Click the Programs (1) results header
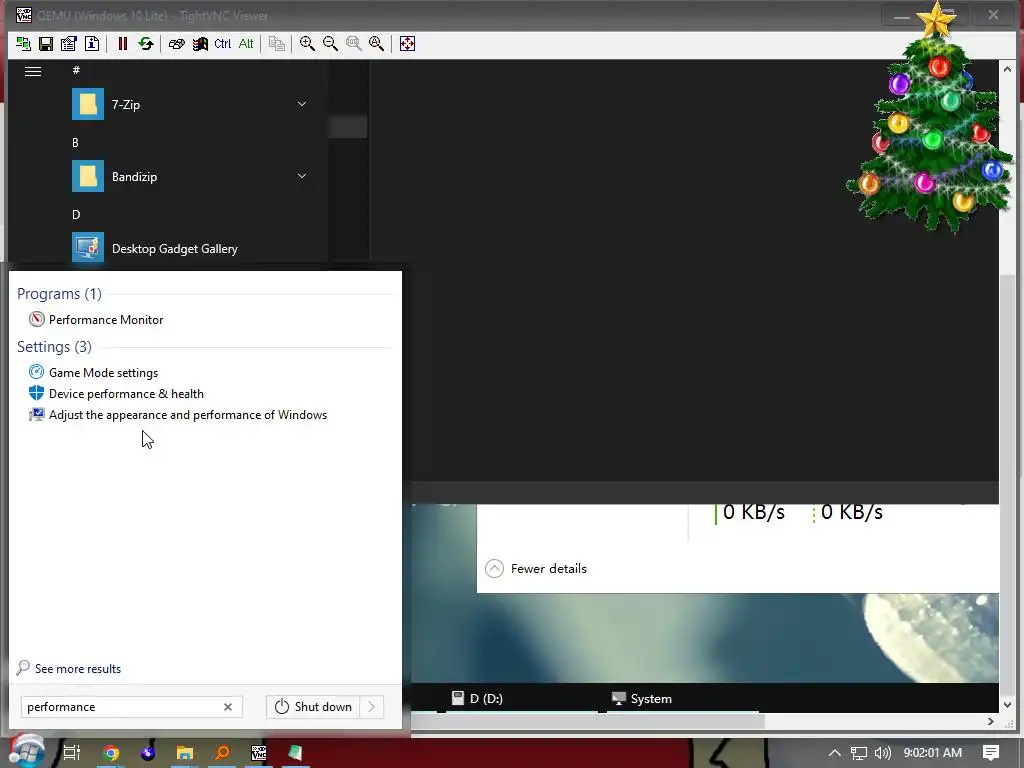Screen dimensions: 1024x768 (x=59, y=294)
